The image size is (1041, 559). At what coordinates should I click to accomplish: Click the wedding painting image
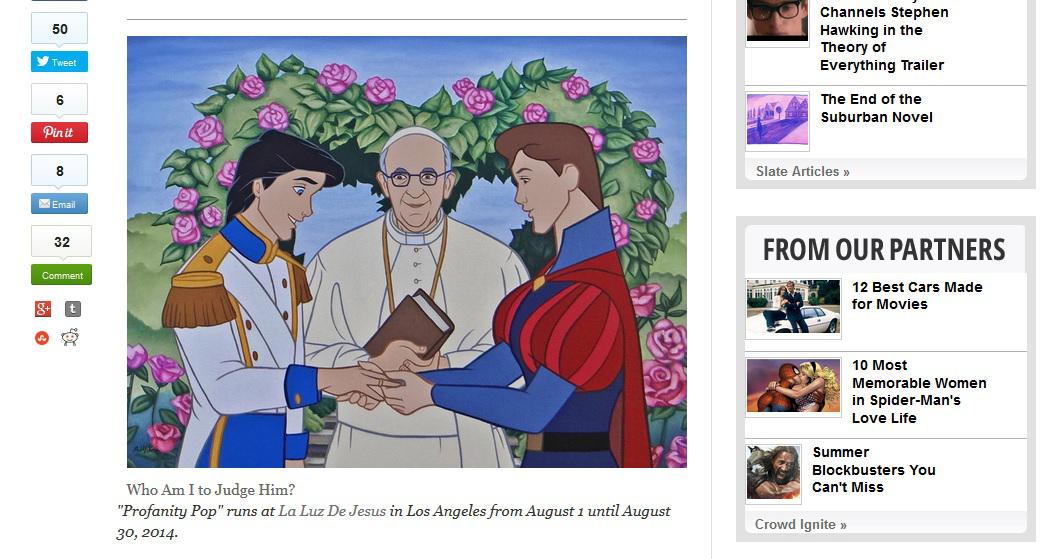407,252
